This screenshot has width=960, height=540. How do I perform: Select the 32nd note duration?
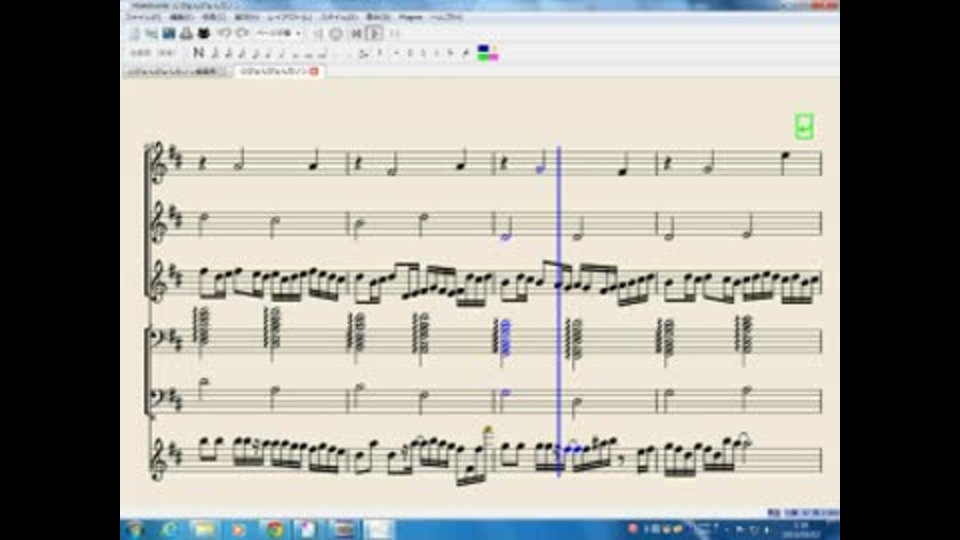point(228,53)
